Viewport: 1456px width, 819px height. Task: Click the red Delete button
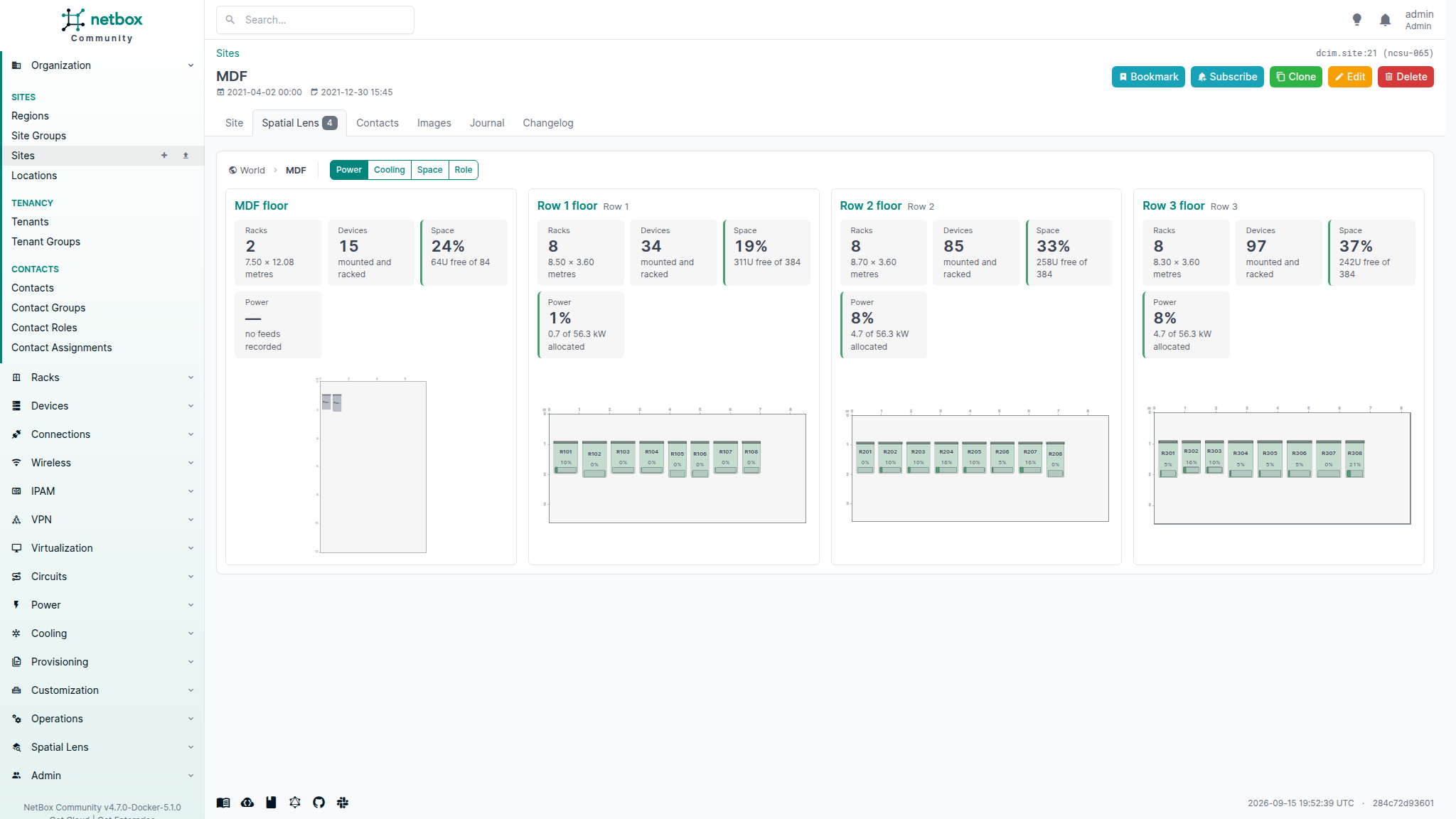click(x=1406, y=77)
